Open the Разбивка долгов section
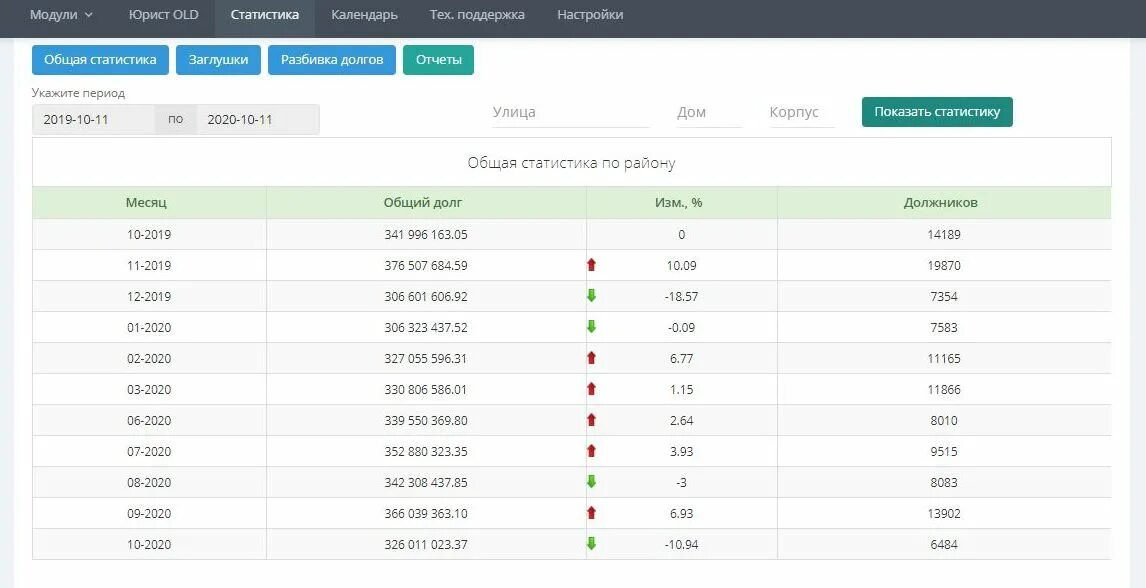Image resolution: width=1146 pixels, height=588 pixels. tap(332, 60)
